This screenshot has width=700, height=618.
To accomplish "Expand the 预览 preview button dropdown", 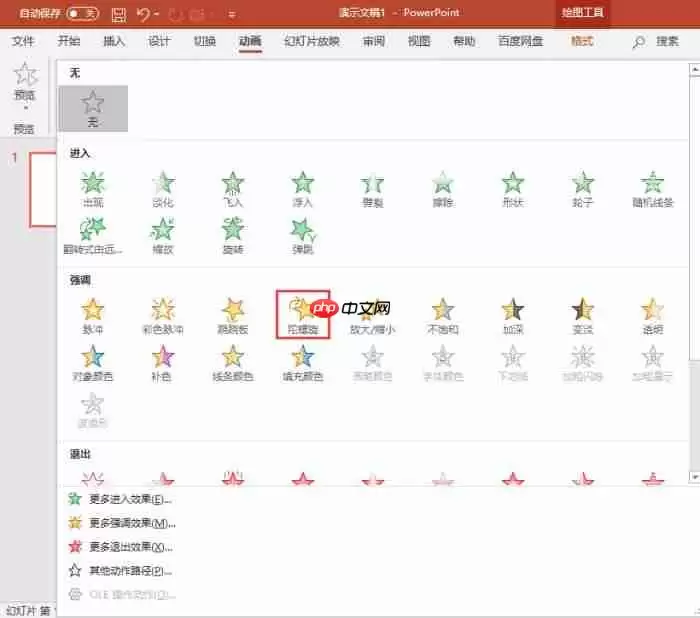I will click(x=25, y=108).
